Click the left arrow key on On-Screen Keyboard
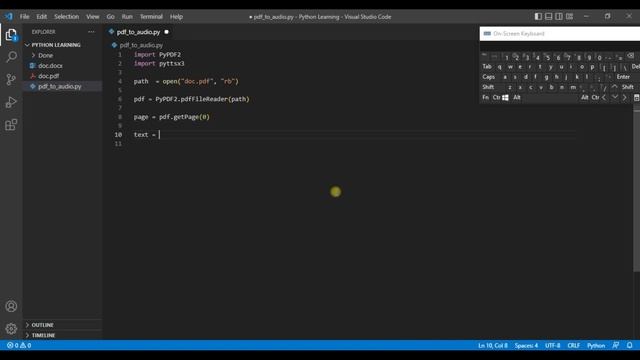Screen dimensions: 640x360 [604, 98]
